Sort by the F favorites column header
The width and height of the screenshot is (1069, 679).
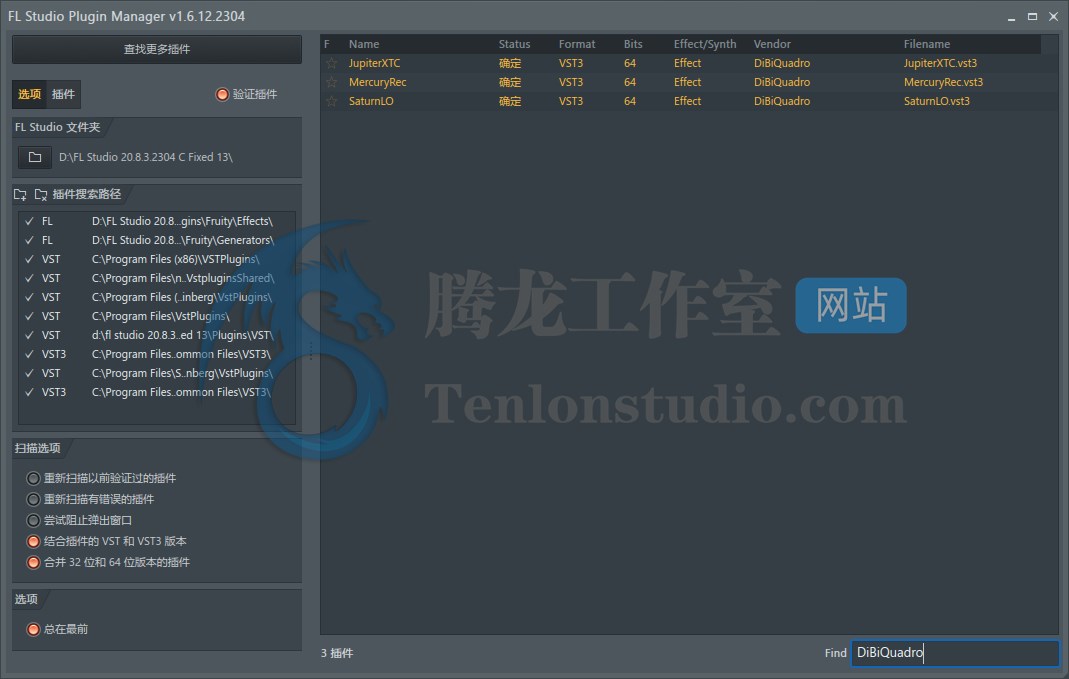327,44
